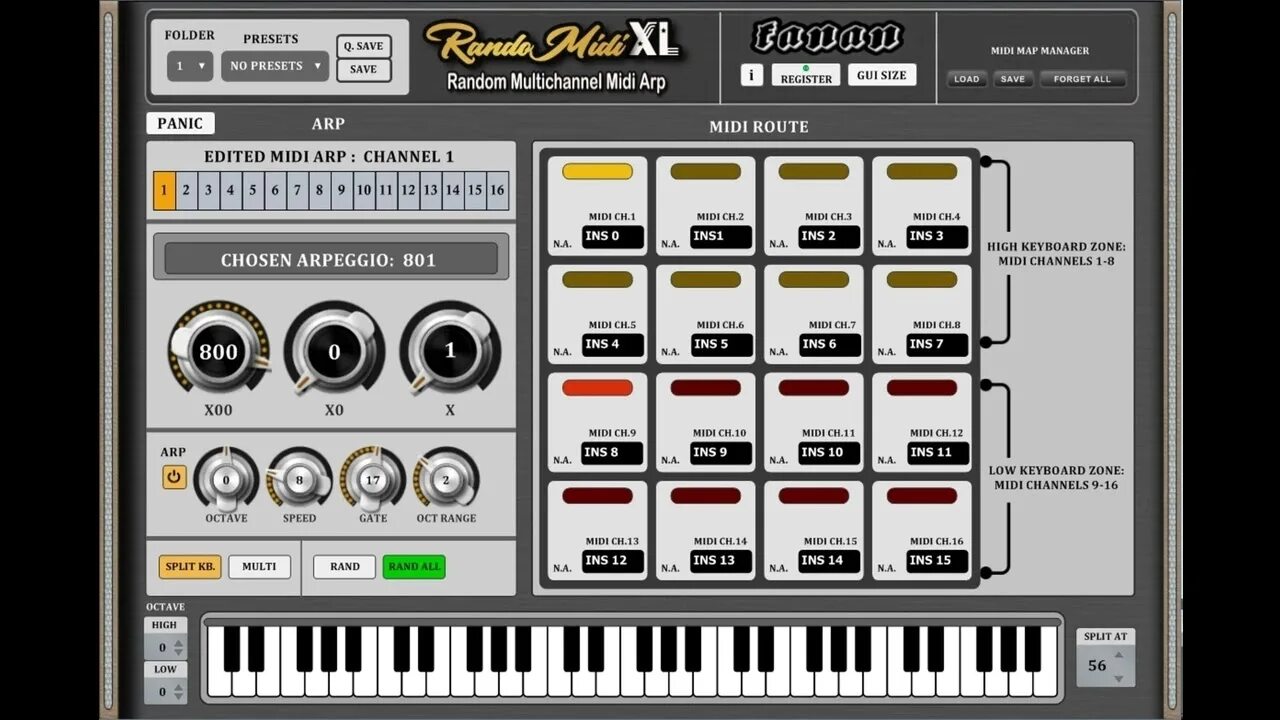Toggle the MIDI CH.4 LED indicator
Screen dimensions: 1280x720
pos(921,171)
